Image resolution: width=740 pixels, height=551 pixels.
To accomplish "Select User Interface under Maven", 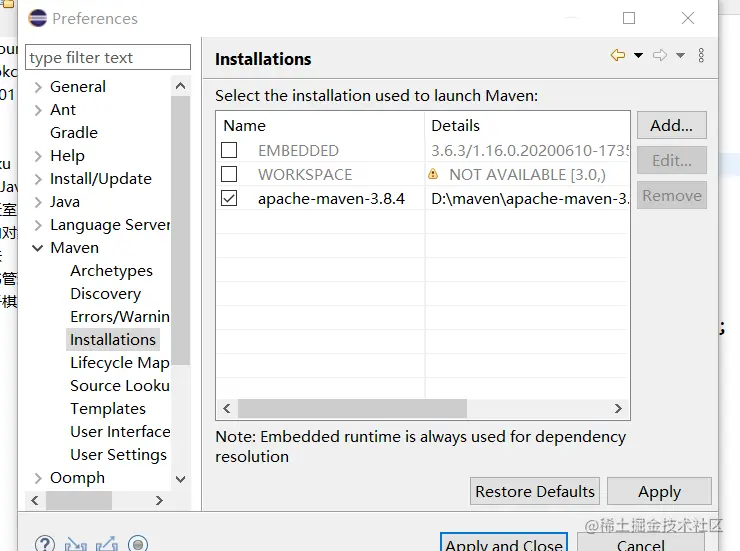I will tap(120, 432).
